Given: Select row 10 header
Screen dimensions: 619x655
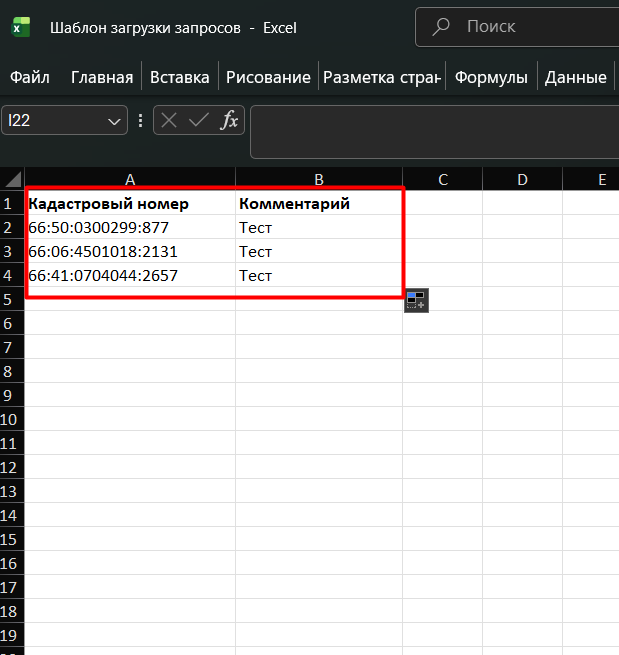Looking at the screenshot, I should pos(12,419).
